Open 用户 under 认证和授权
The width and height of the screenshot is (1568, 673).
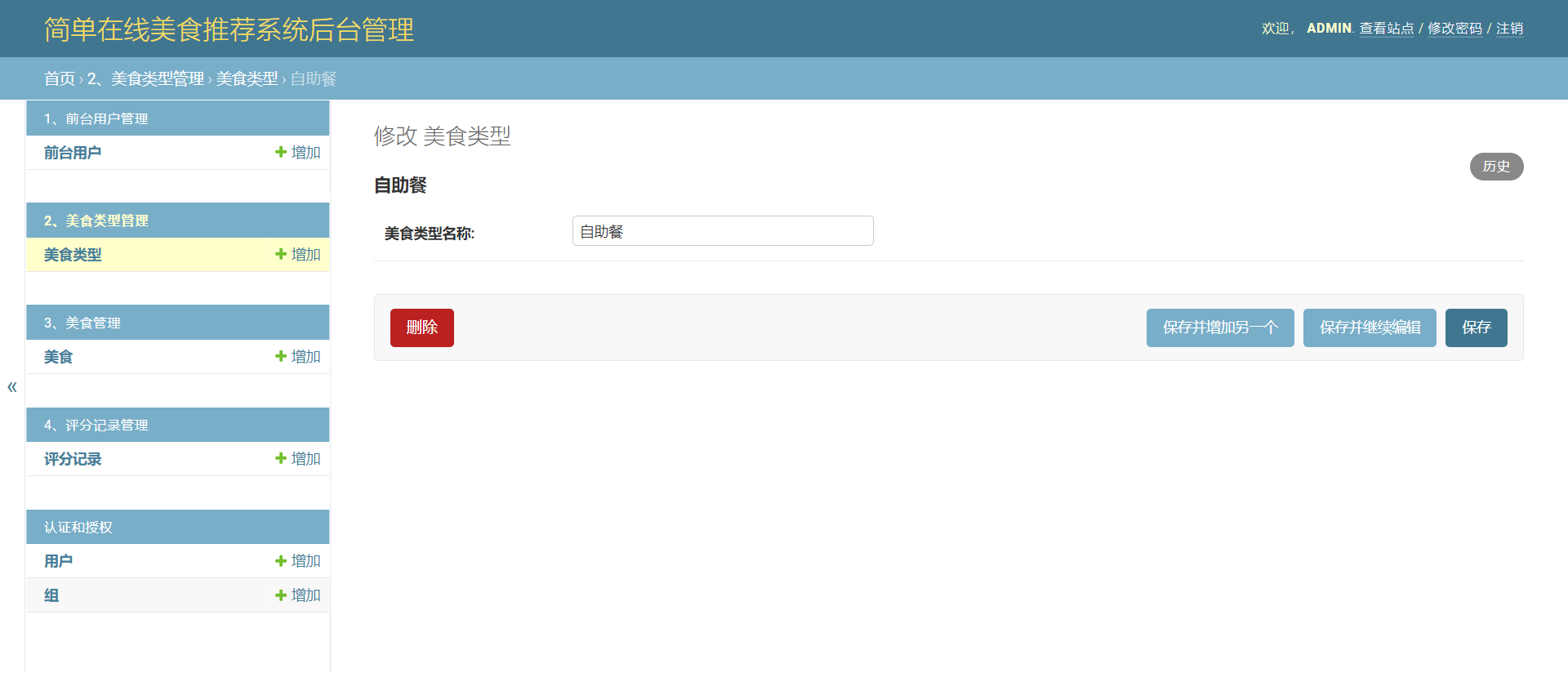coord(58,561)
